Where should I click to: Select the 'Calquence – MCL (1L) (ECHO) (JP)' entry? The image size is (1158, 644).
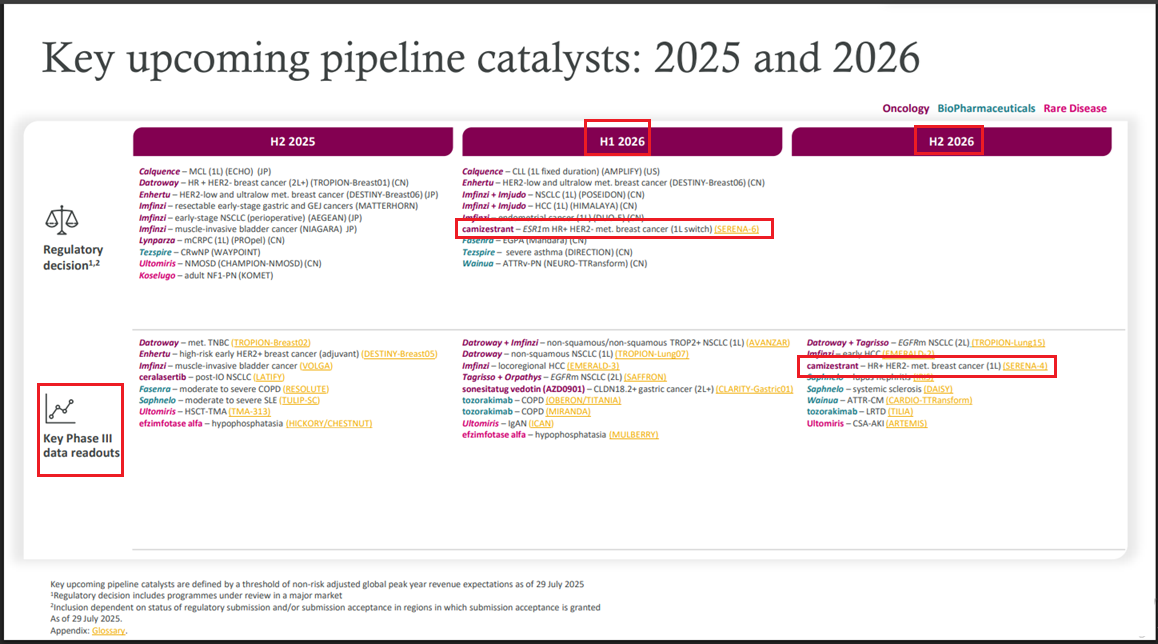click(x=205, y=171)
